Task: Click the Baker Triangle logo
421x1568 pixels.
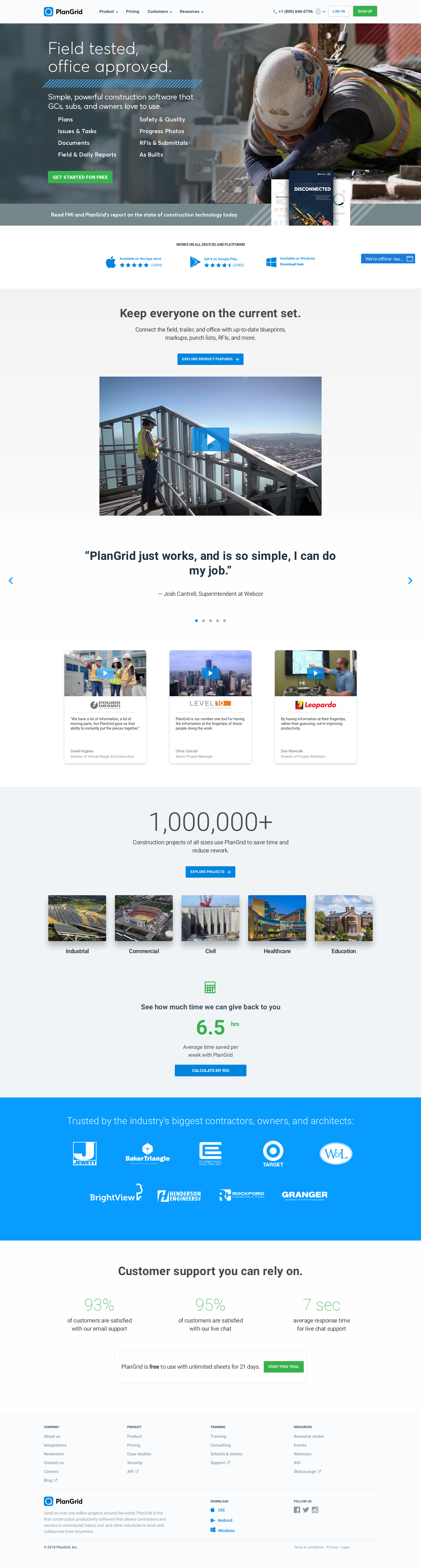Action: (147, 1154)
